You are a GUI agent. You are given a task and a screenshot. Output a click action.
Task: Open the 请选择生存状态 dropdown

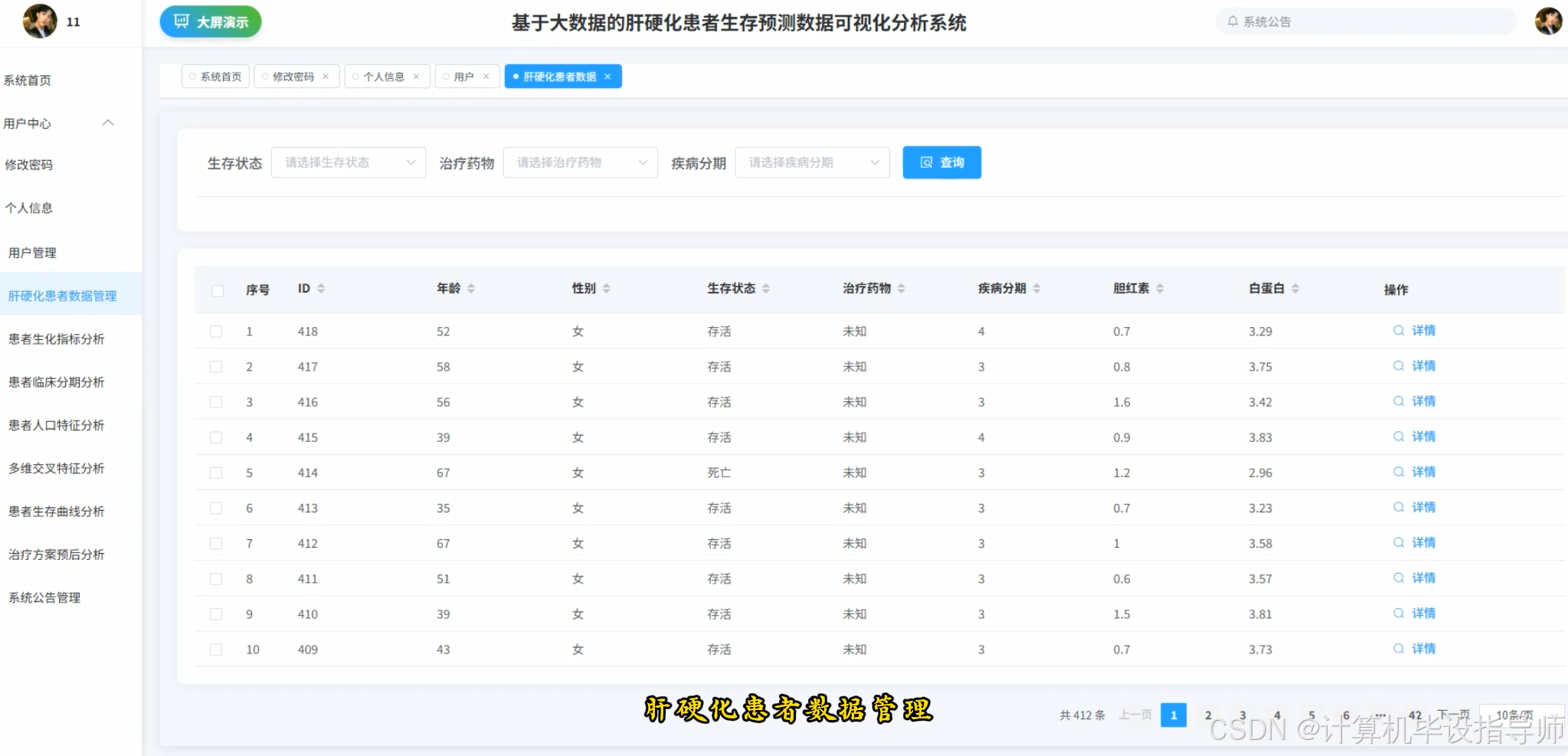tap(349, 162)
